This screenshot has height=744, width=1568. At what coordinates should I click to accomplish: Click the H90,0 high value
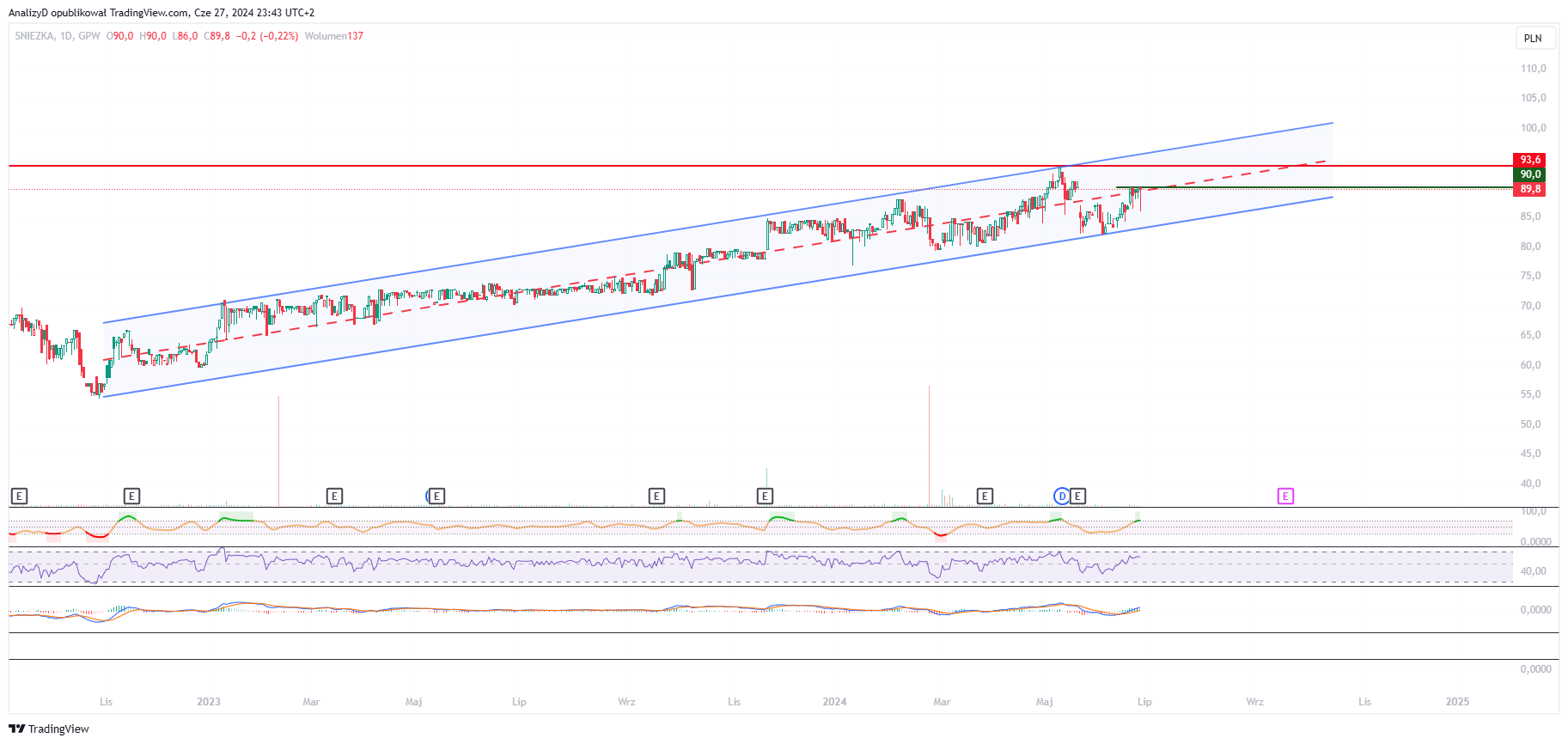[153, 36]
